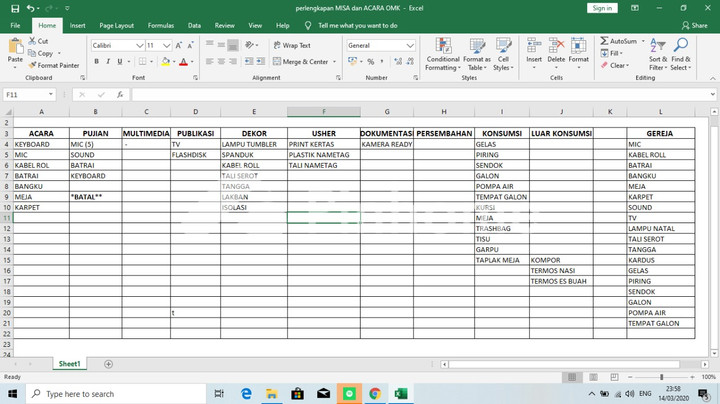720x404 pixels.
Task: Click the AutoSum sigma icon
Action: point(604,41)
